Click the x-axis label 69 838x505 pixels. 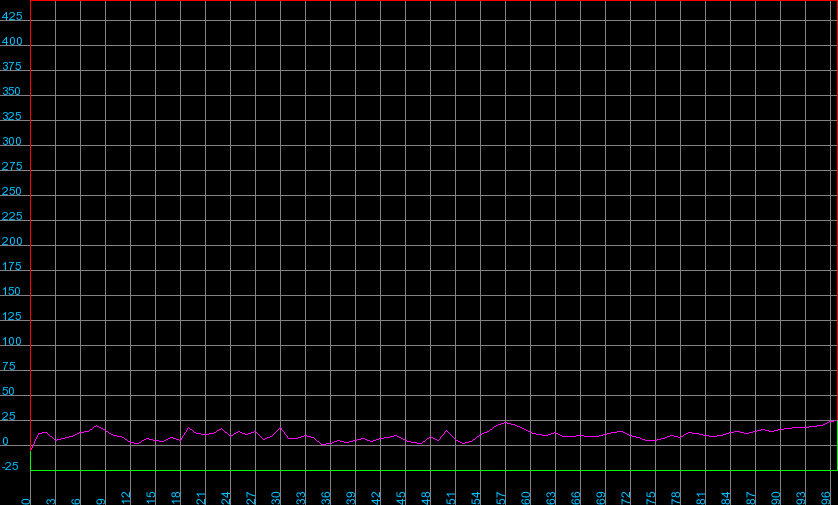pyautogui.click(x=602, y=498)
